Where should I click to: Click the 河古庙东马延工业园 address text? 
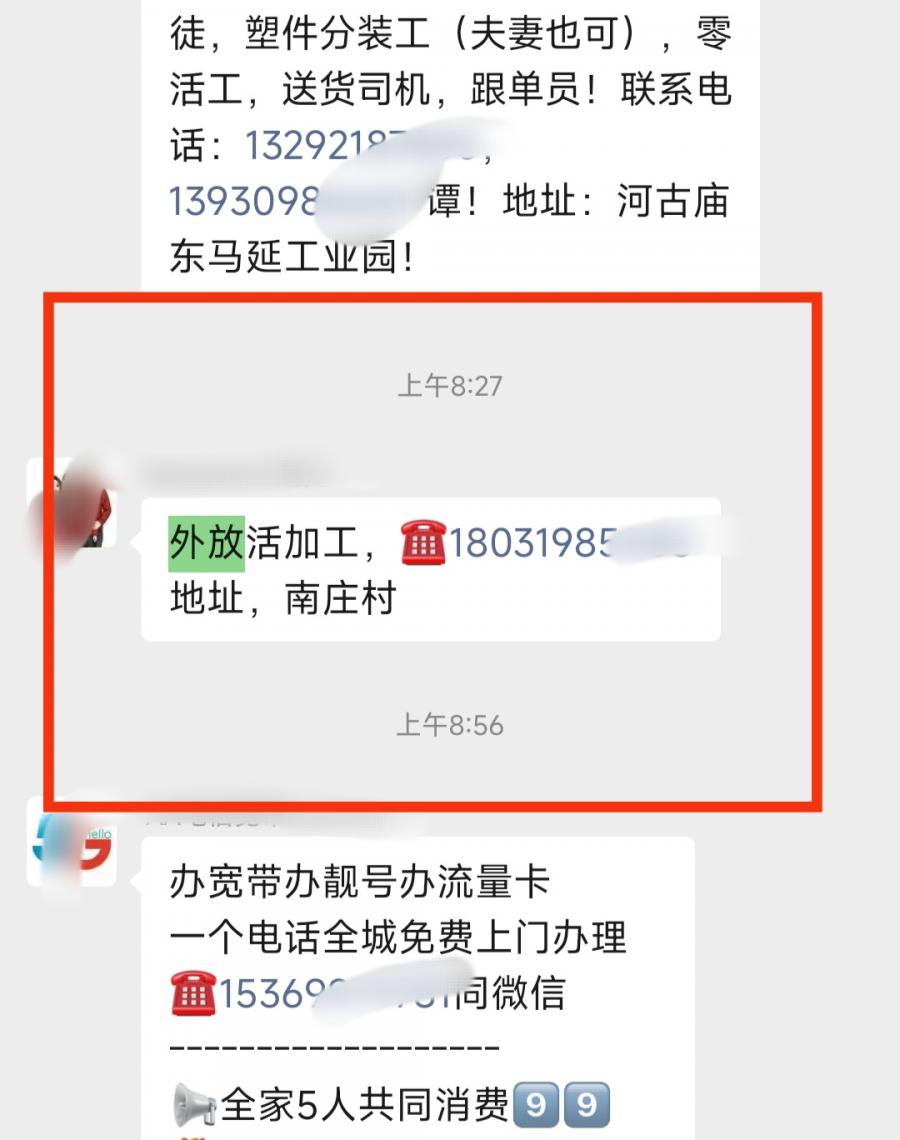tap(449, 229)
